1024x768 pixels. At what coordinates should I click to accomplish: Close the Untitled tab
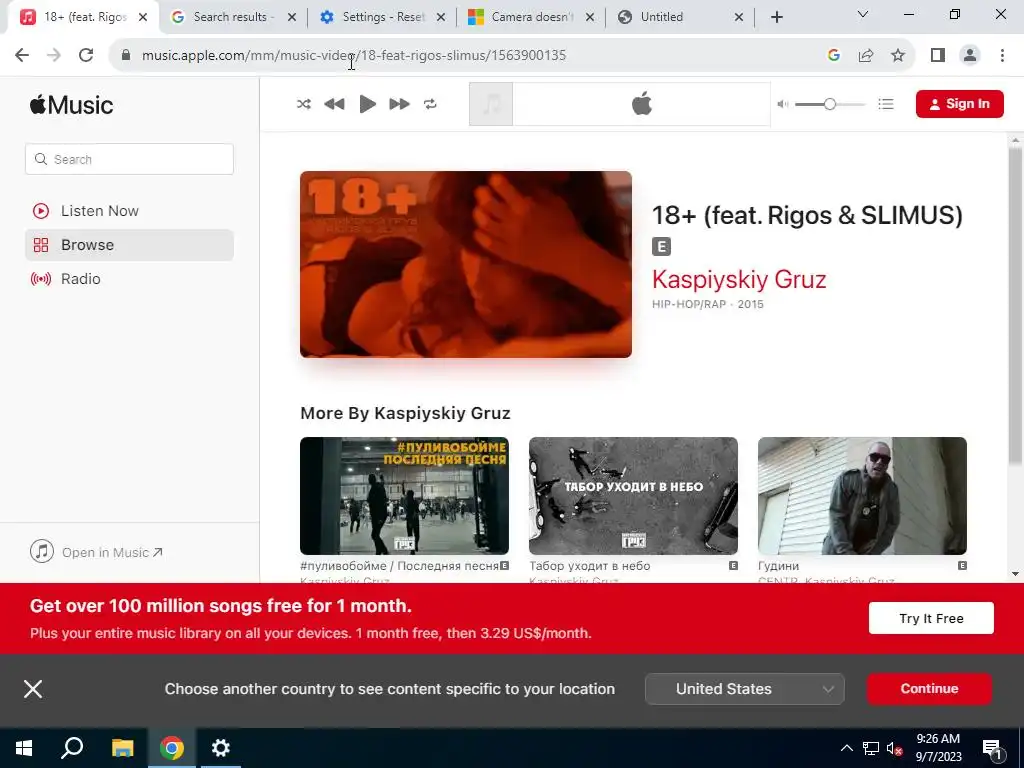point(739,17)
